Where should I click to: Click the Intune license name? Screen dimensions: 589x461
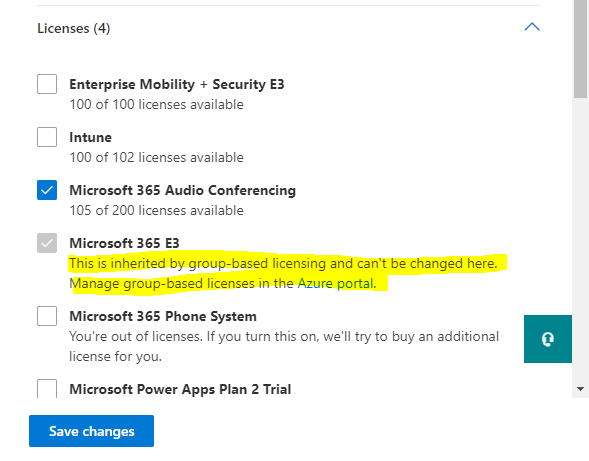pos(91,137)
